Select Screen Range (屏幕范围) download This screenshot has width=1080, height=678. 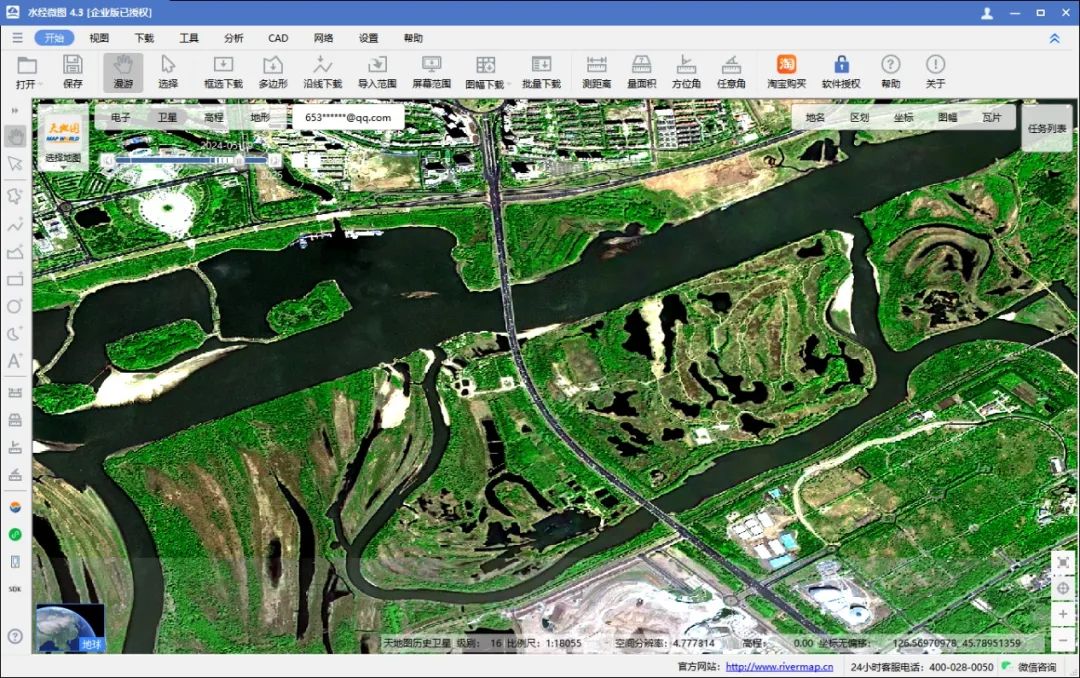(x=431, y=72)
